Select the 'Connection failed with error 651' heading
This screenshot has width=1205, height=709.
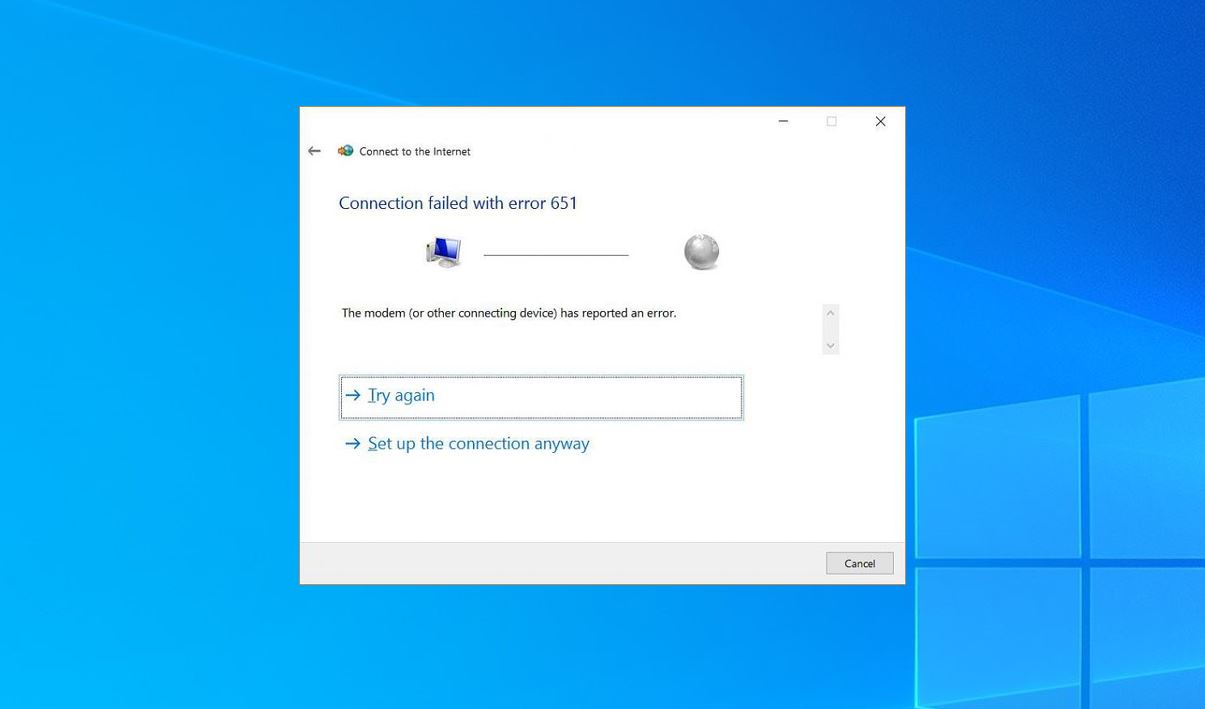click(x=458, y=203)
